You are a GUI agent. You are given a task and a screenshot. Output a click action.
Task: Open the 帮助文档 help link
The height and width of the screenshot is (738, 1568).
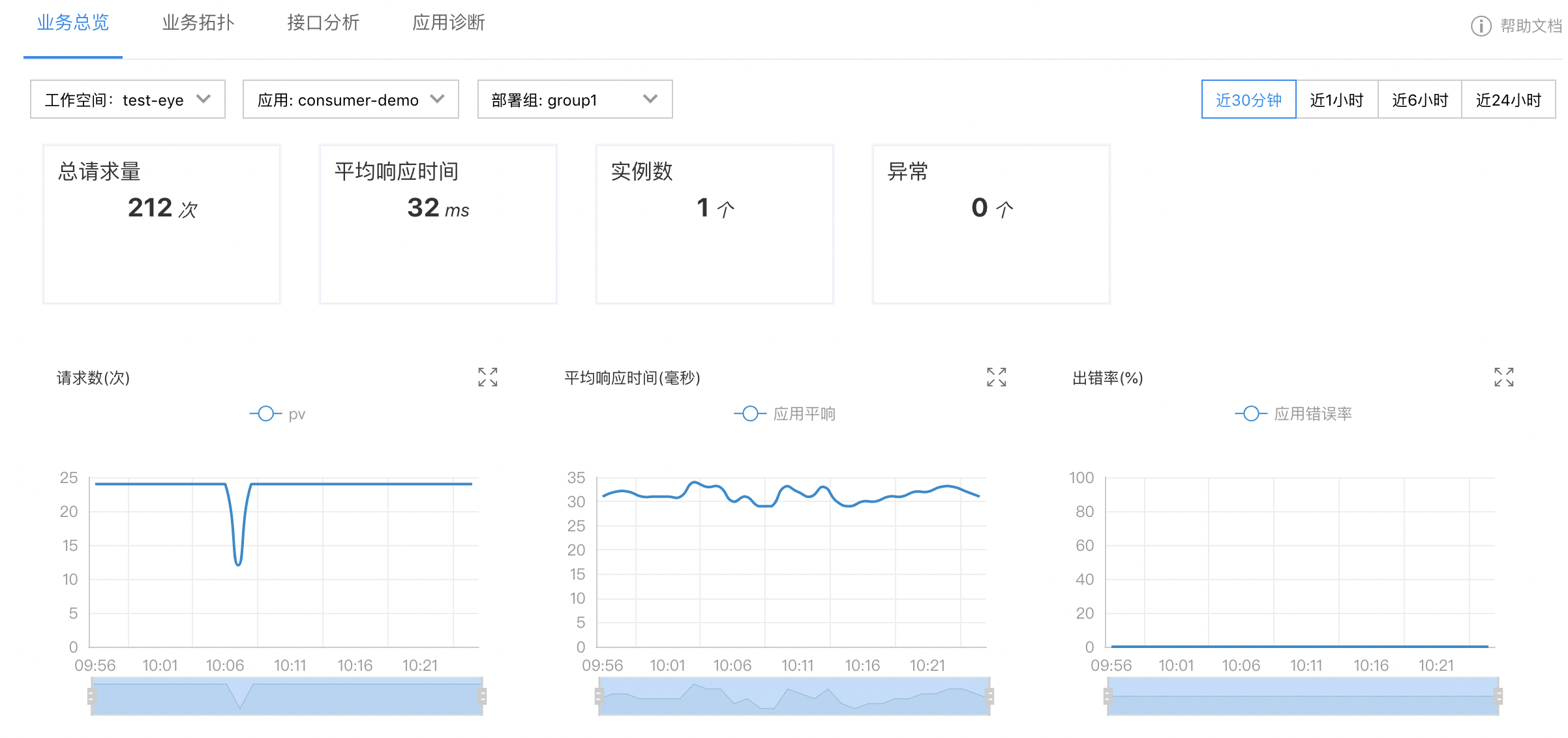[1530, 26]
